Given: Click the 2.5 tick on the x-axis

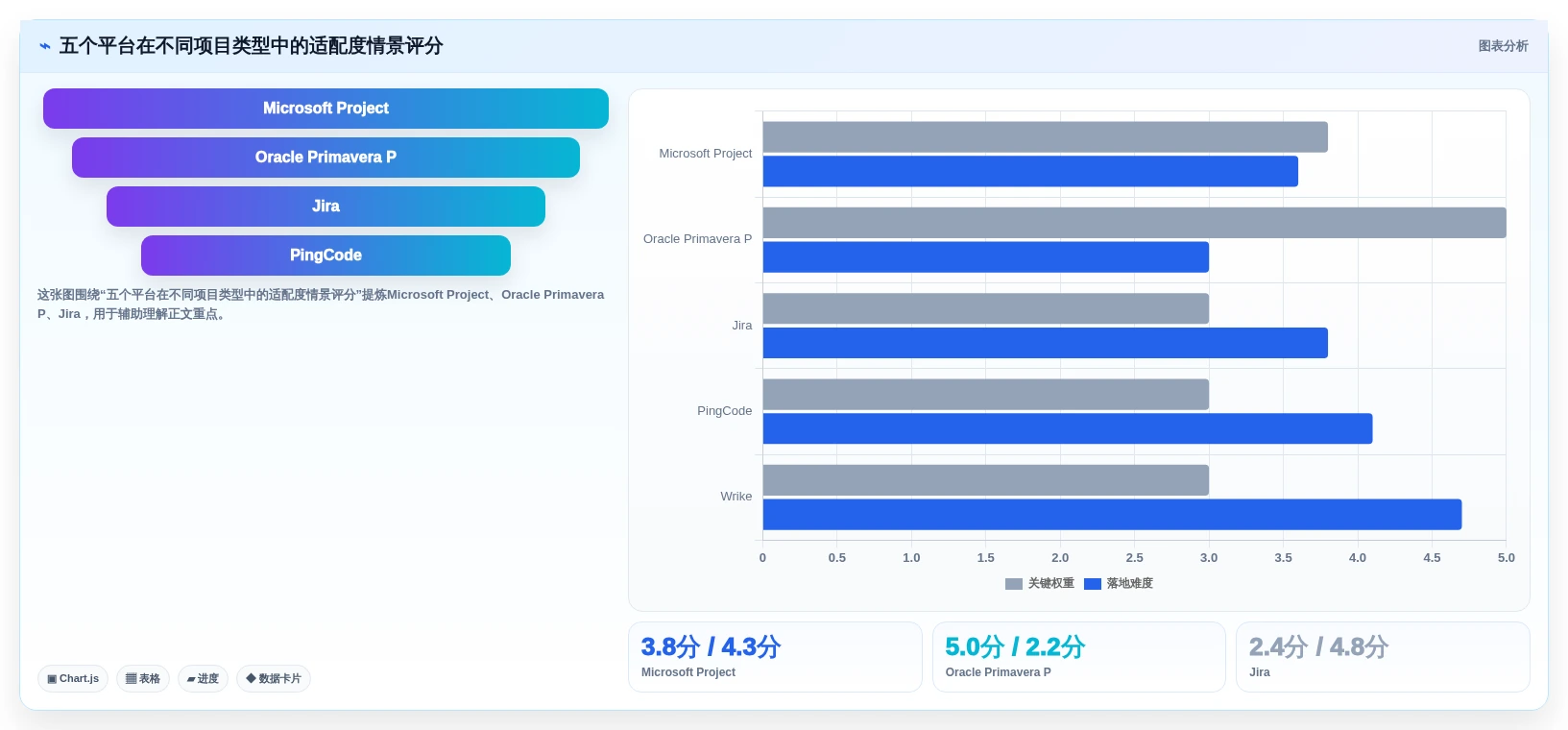Looking at the screenshot, I should [x=1135, y=558].
